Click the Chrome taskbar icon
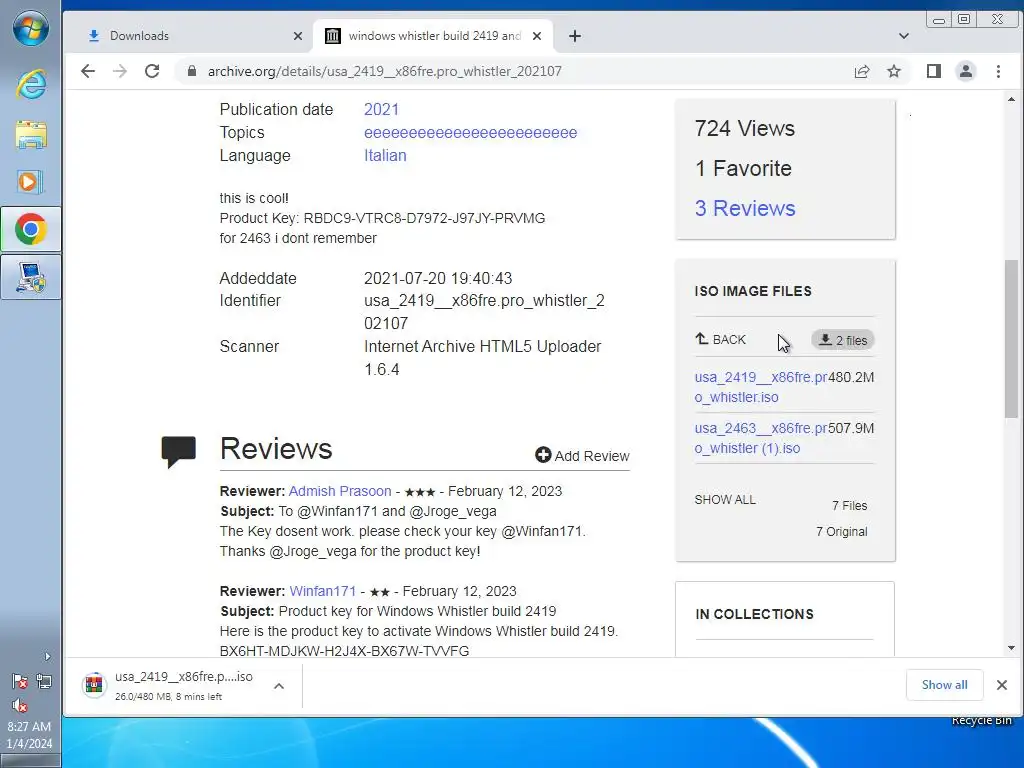Screen dimensions: 1024x768 31,229
